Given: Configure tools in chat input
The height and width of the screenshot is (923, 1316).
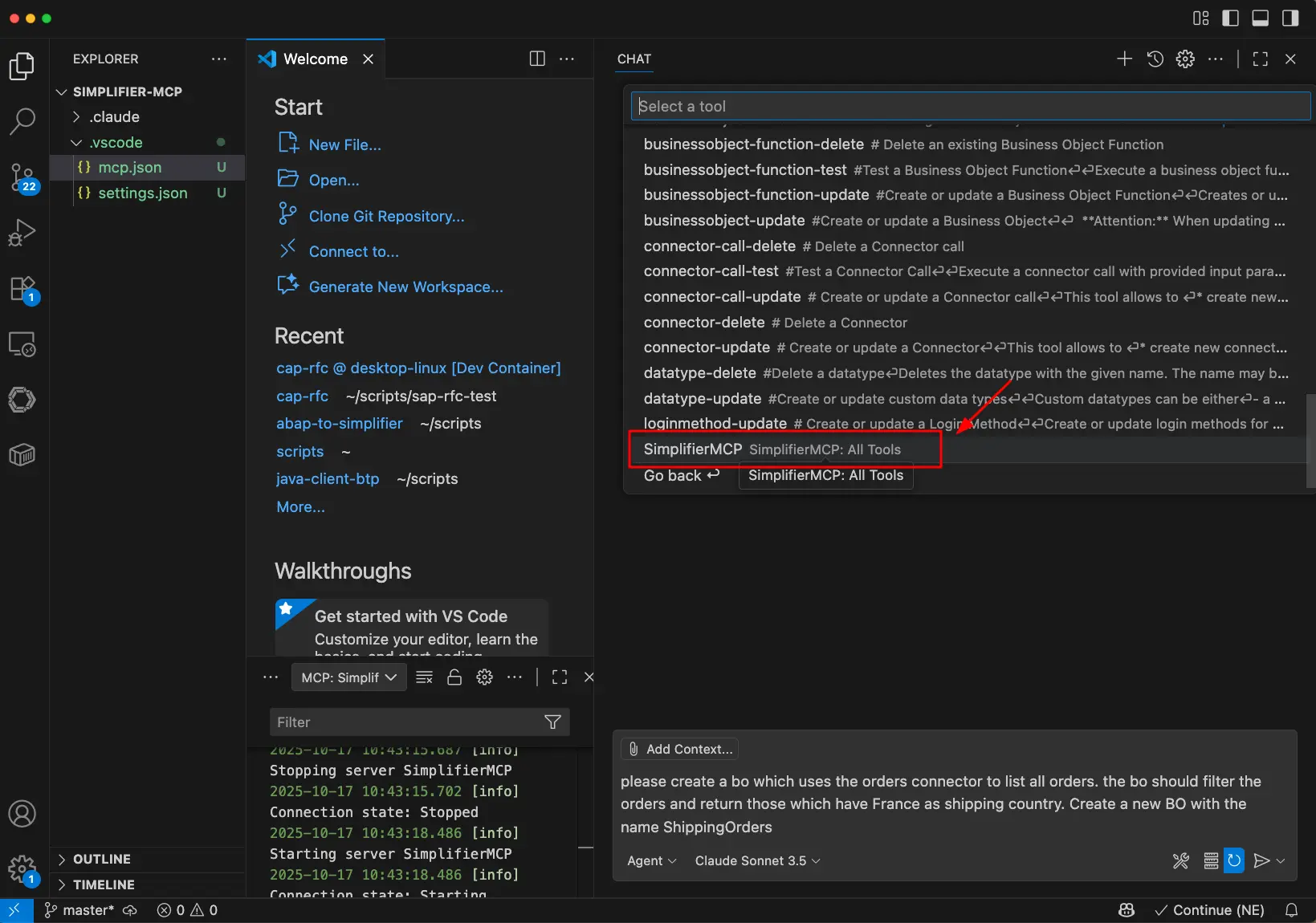Looking at the screenshot, I should click(x=1180, y=861).
